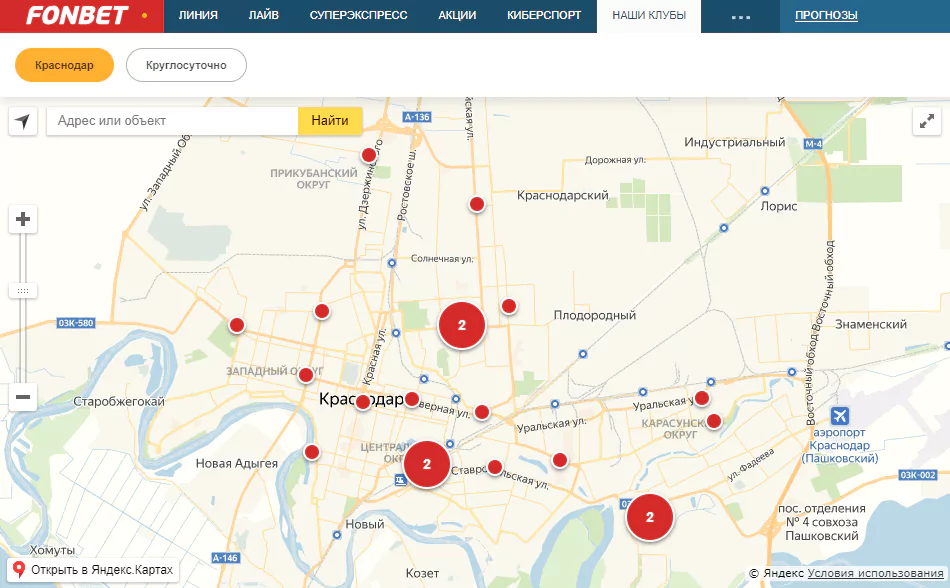Image resolution: width=950 pixels, height=588 pixels.
Task: Expand the map to fullscreen
Action: [926, 121]
